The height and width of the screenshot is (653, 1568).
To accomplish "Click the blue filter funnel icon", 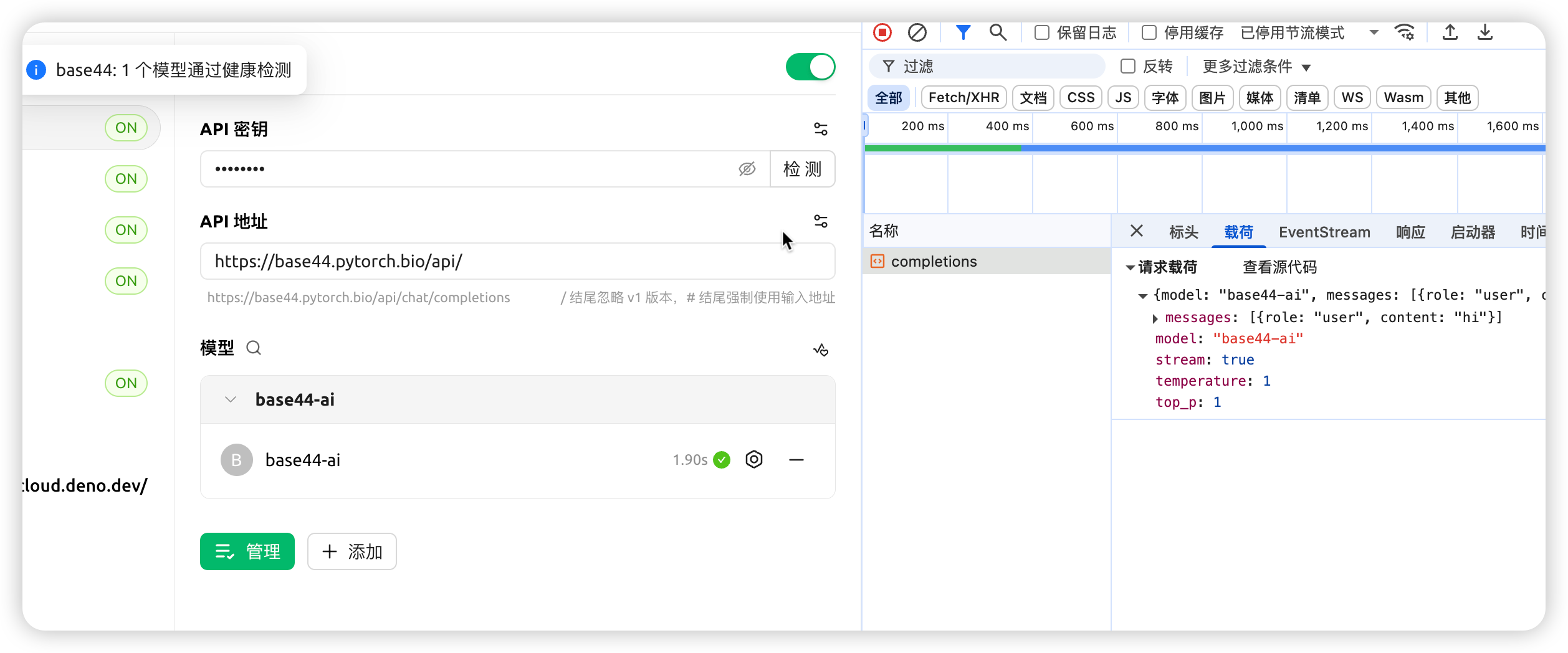I will tap(963, 32).
